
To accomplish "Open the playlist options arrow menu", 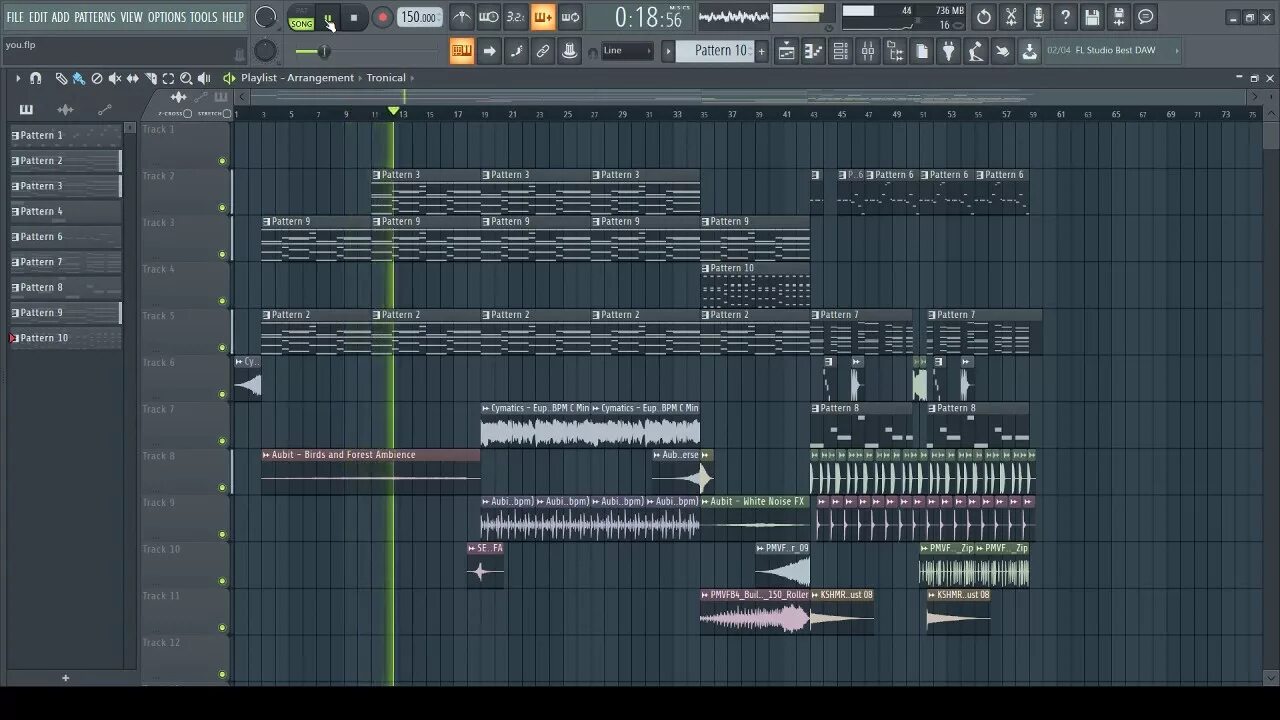I will (17, 78).
